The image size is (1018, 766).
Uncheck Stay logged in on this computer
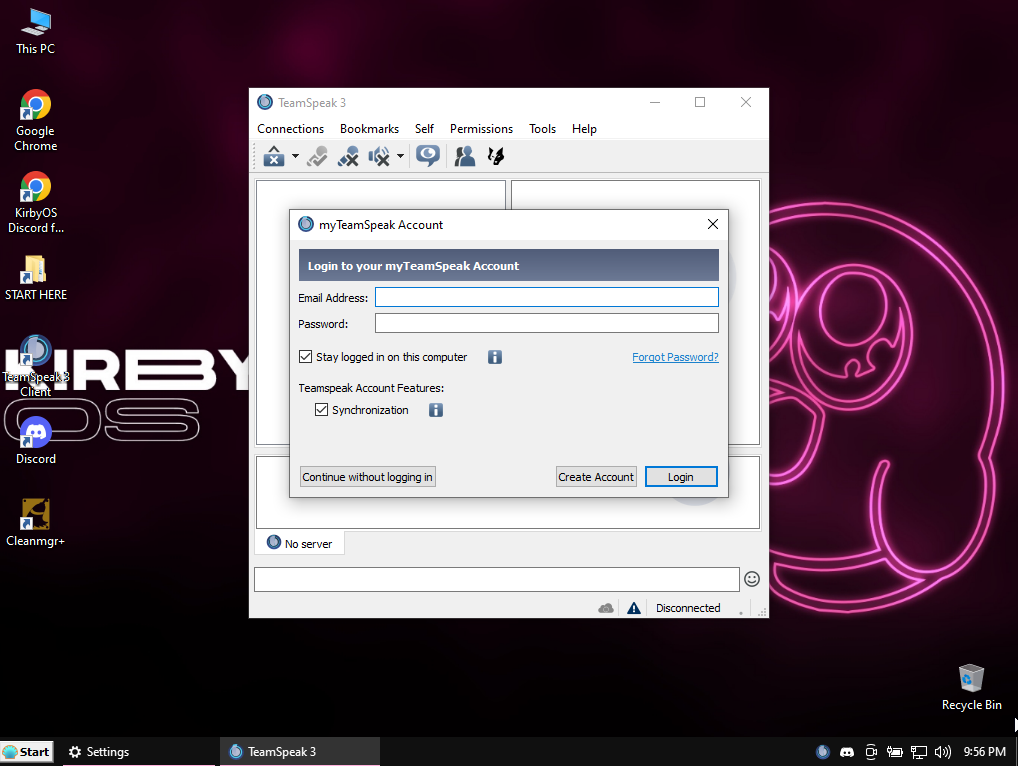pyautogui.click(x=305, y=356)
